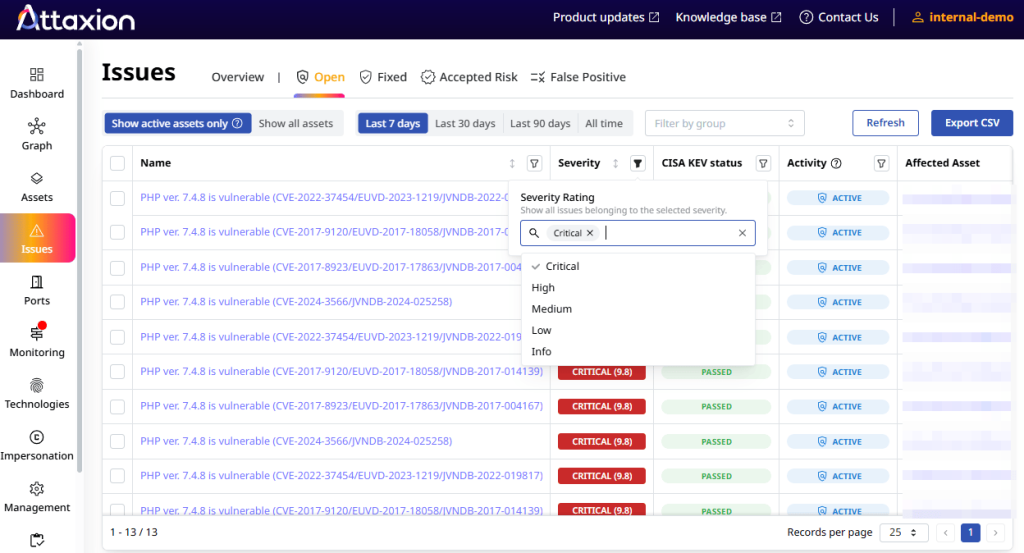The image size is (1024, 553).
Task: Choose Info in the severity list
Action: (638, 351)
